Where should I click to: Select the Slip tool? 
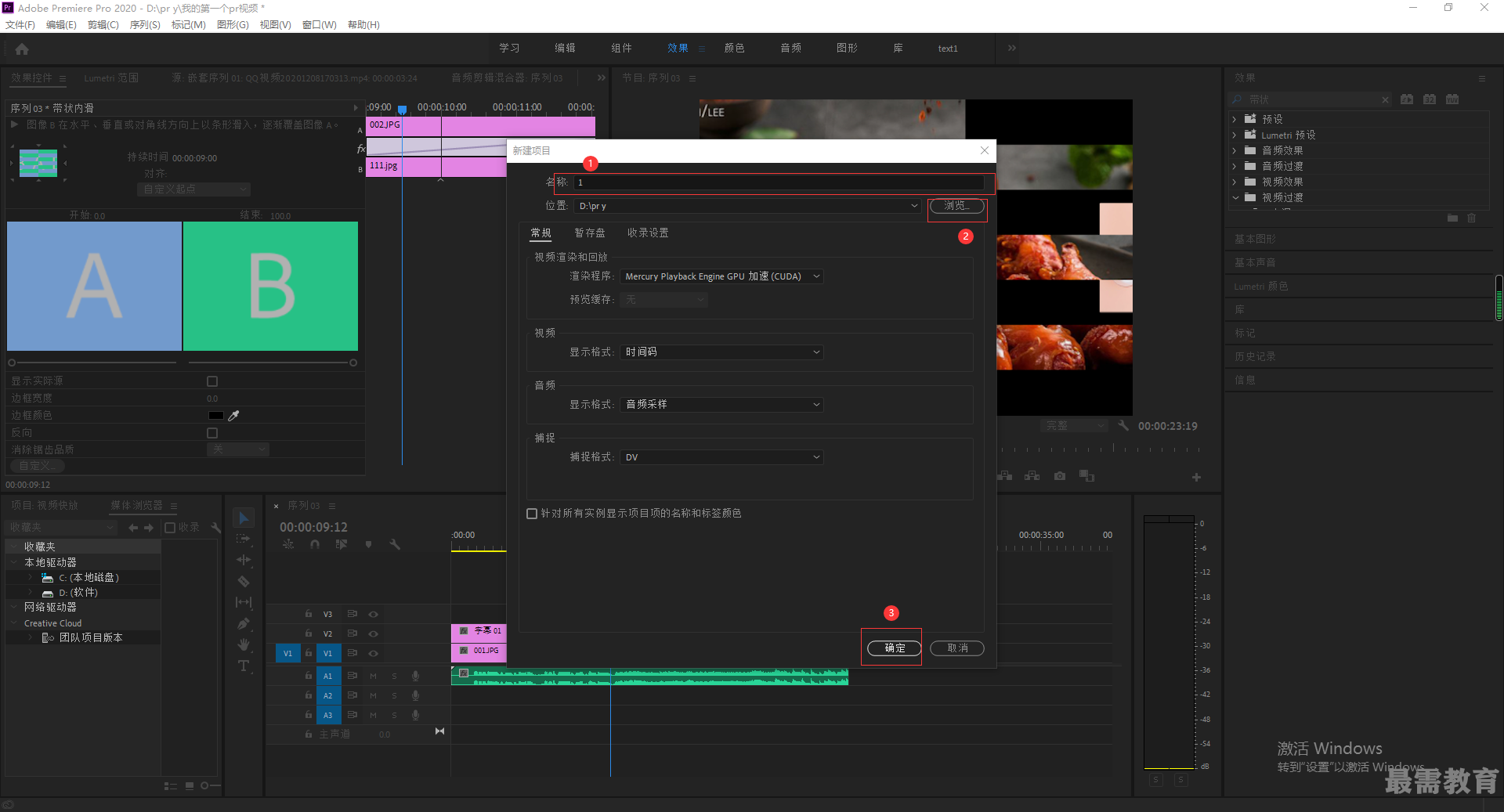click(244, 602)
